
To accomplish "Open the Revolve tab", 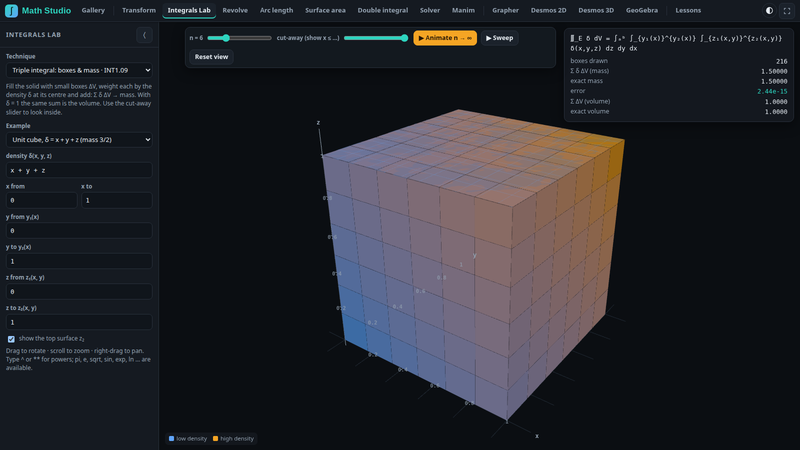I will pyautogui.click(x=235, y=10).
